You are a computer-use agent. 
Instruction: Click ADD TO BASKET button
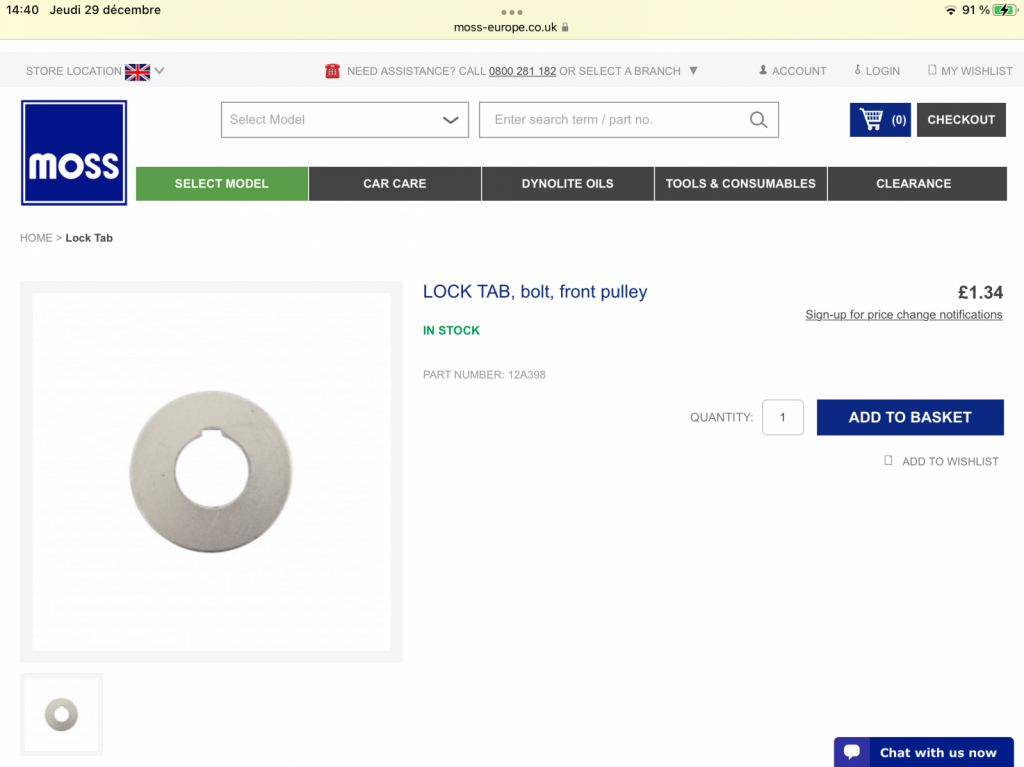(910, 417)
